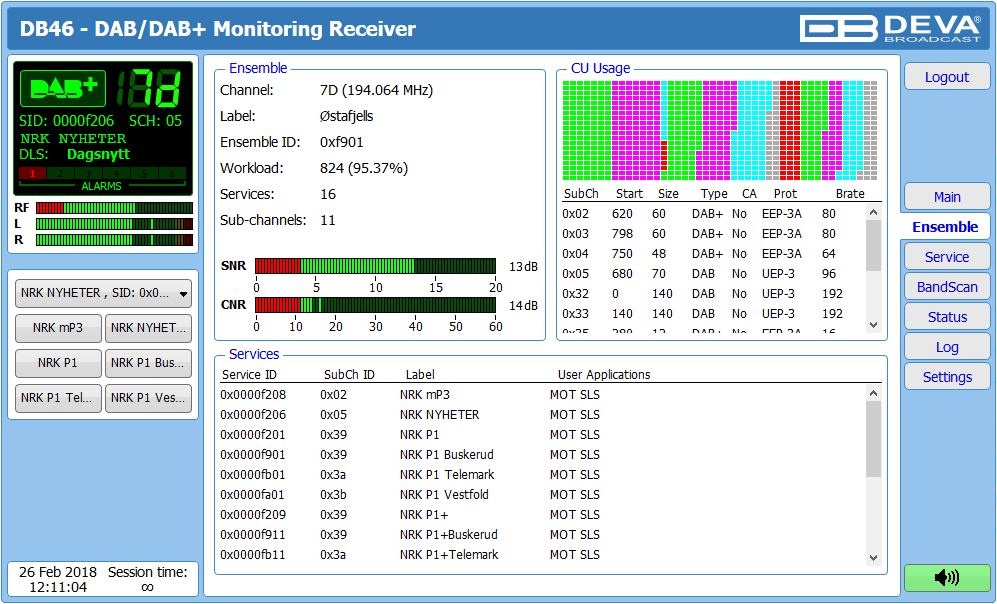Viewport: 997px width, 604px height.
Task: Click the CU Usage color grid
Action: [x=720, y=130]
